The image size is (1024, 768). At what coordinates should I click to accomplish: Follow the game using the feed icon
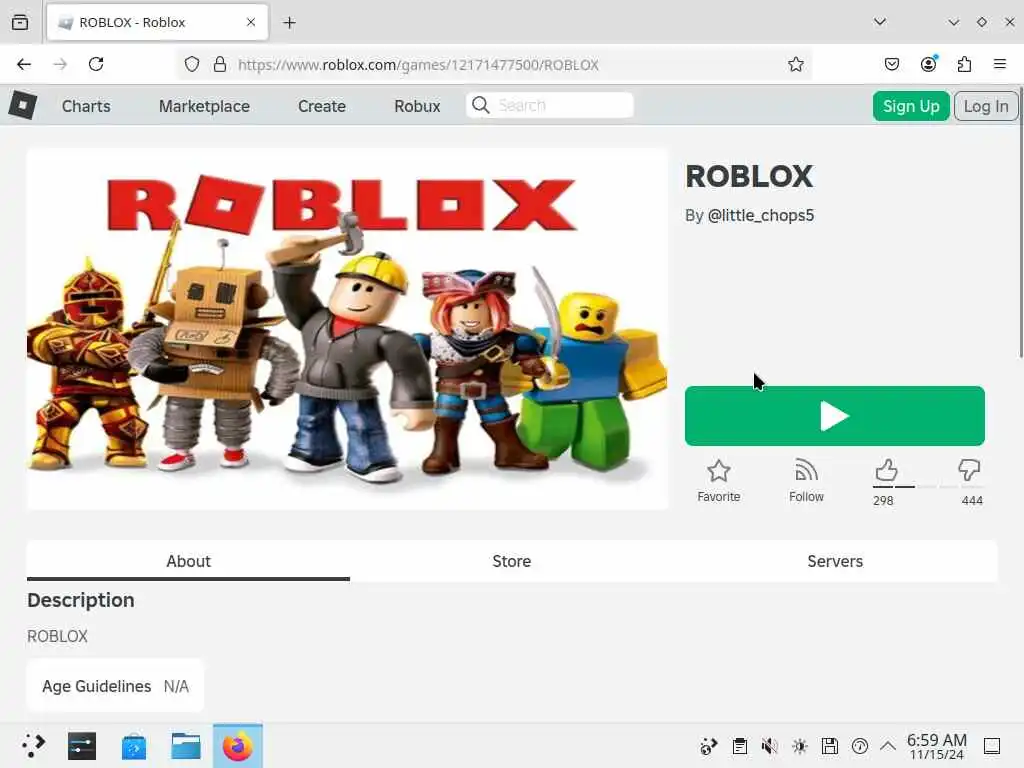click(806, 471)
